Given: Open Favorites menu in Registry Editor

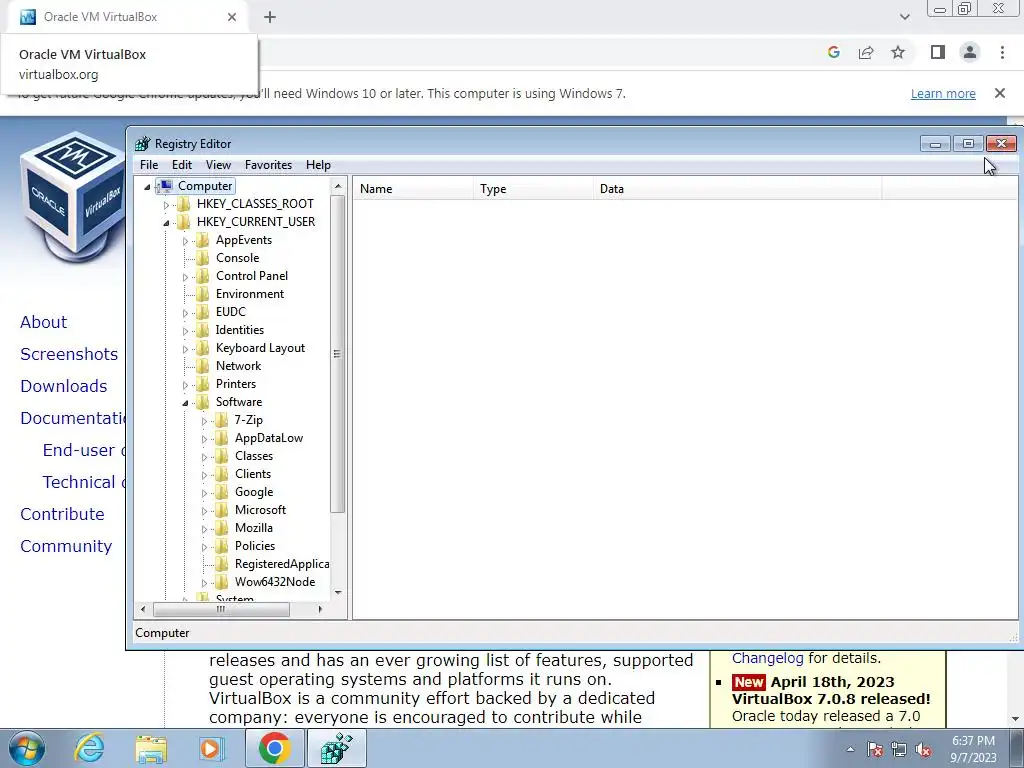Looking at the screenshot, I should tap(268, 165).
